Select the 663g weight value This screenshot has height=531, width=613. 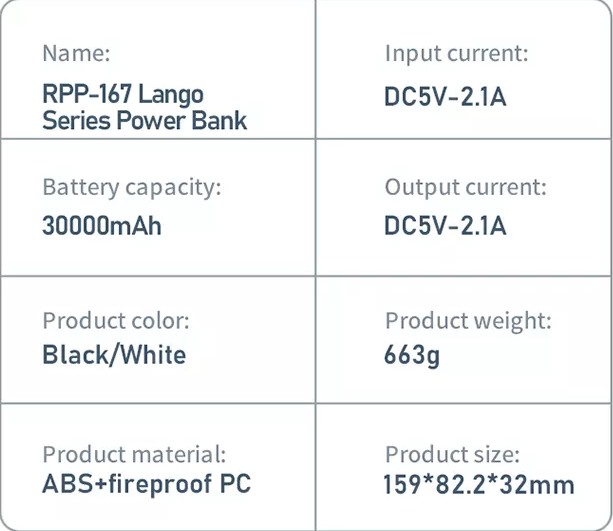(412, 354)
